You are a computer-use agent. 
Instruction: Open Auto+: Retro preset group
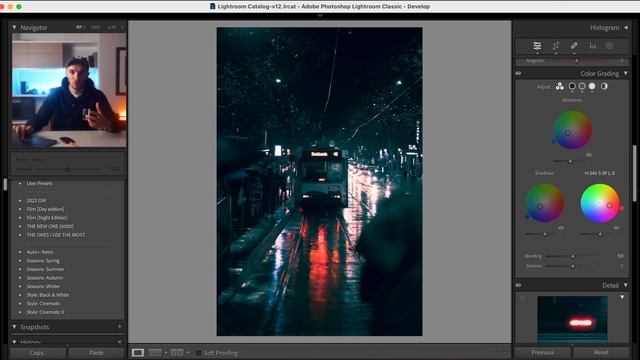(40, 252)
